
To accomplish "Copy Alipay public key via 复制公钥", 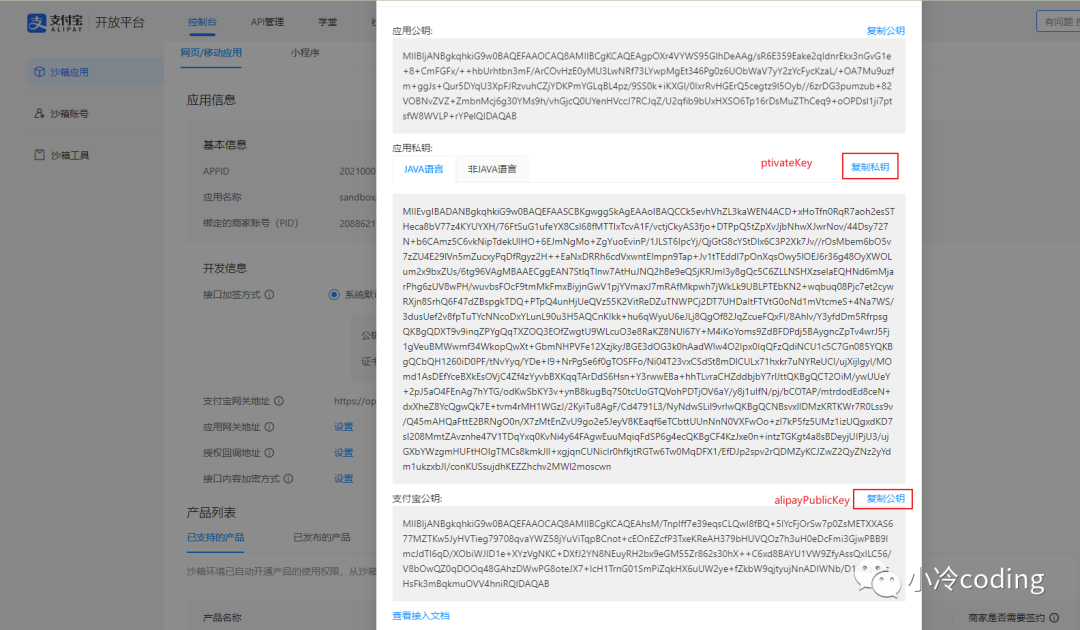I will click(884, 498).
